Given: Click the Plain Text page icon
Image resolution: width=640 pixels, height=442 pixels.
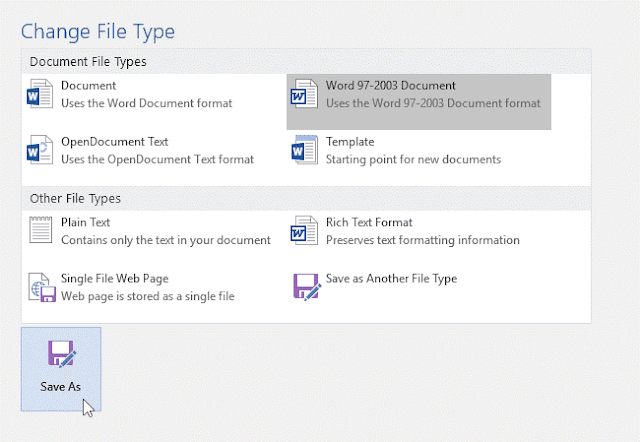Looking at the screenshot, I should 40,230.
